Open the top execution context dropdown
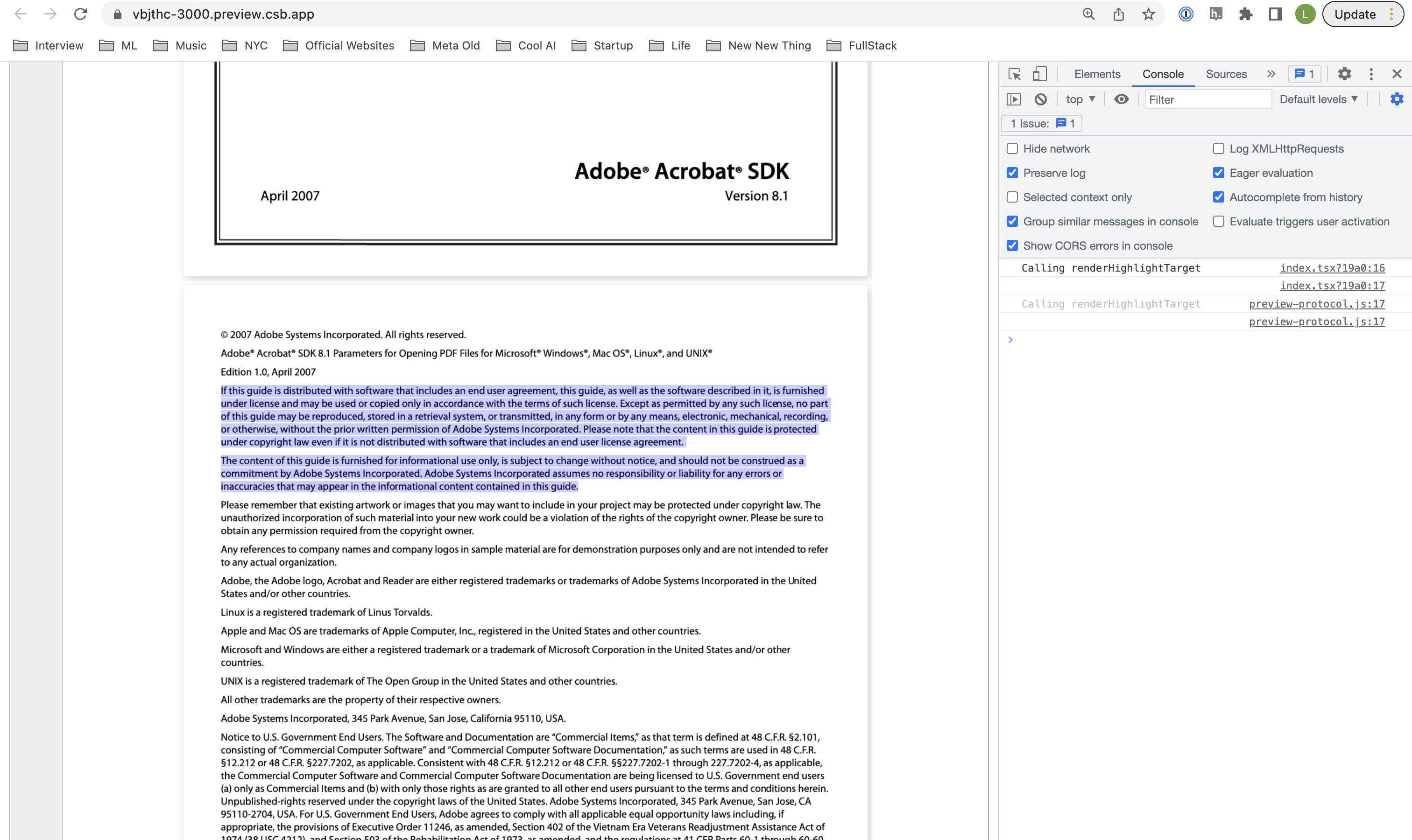The height and width of the screenshot is (840, 1412). click(1079, 99)
